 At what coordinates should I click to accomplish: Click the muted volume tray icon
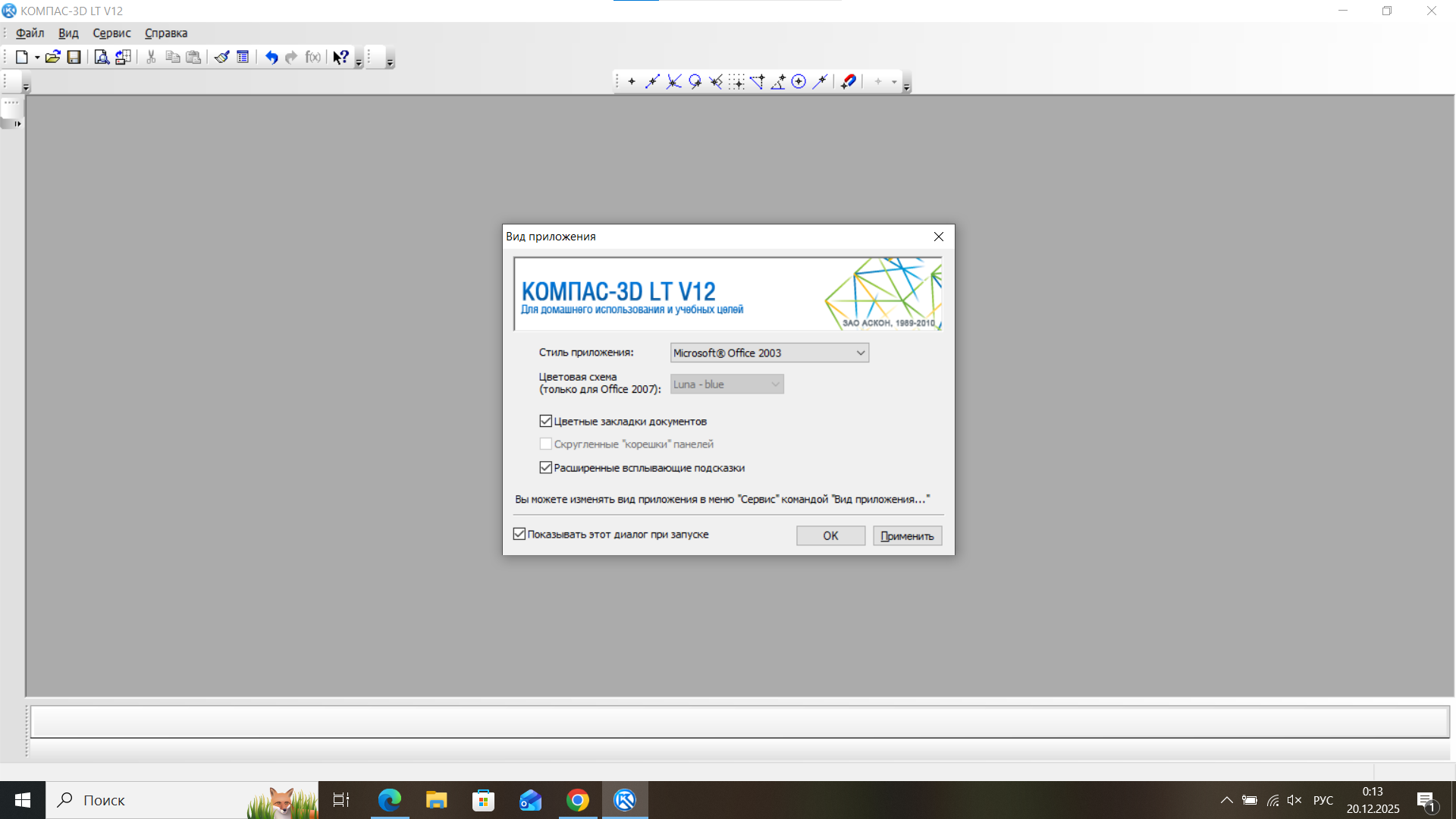[1294, 800]
